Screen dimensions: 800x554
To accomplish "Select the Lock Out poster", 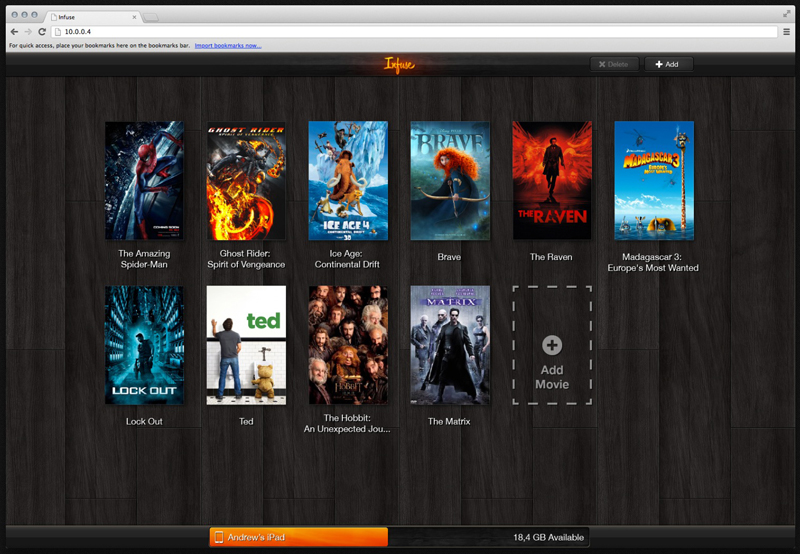I will click(x=144, y=345).
